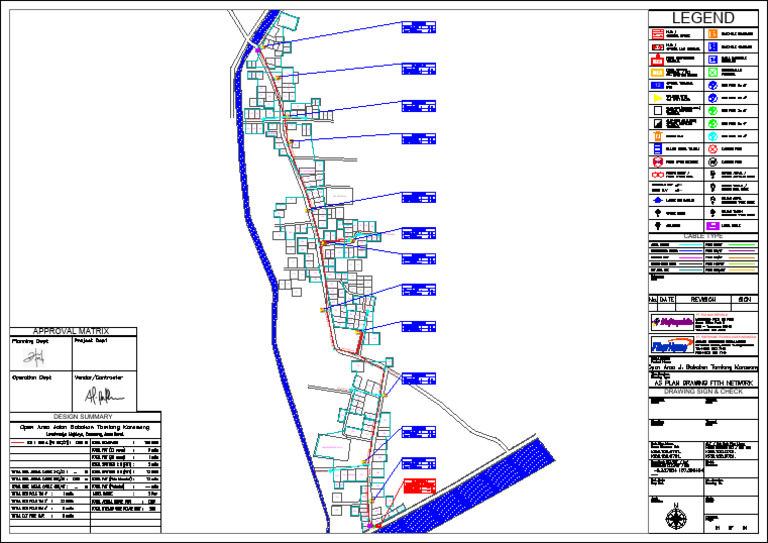The height and width of the screenshot is (543, 768).
Task: Click the Operation Dept label
Action: pyautogui.click(x=32, y=378)
